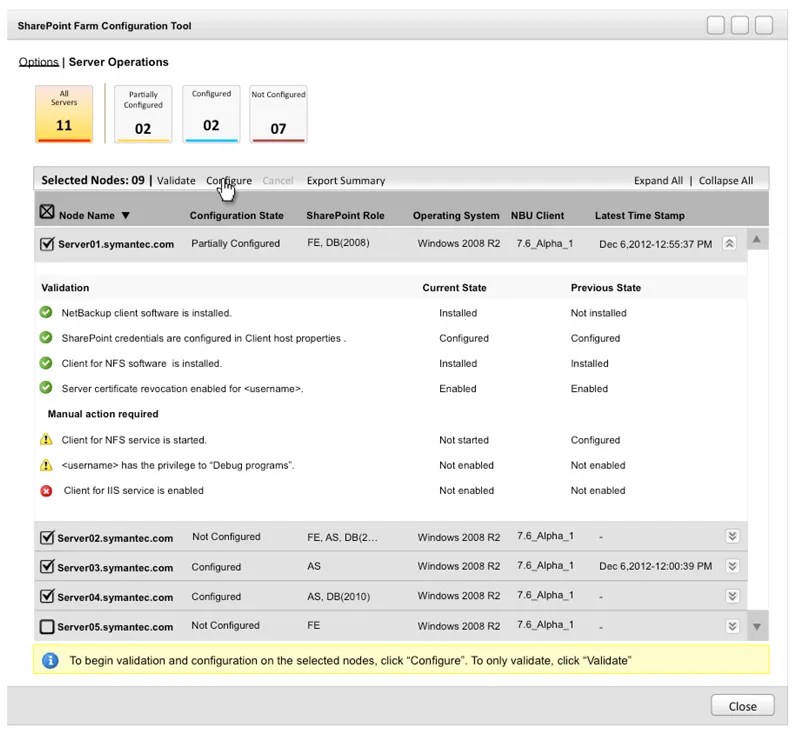
Task: Click Collapse All
Action: [x=726, y=181]
